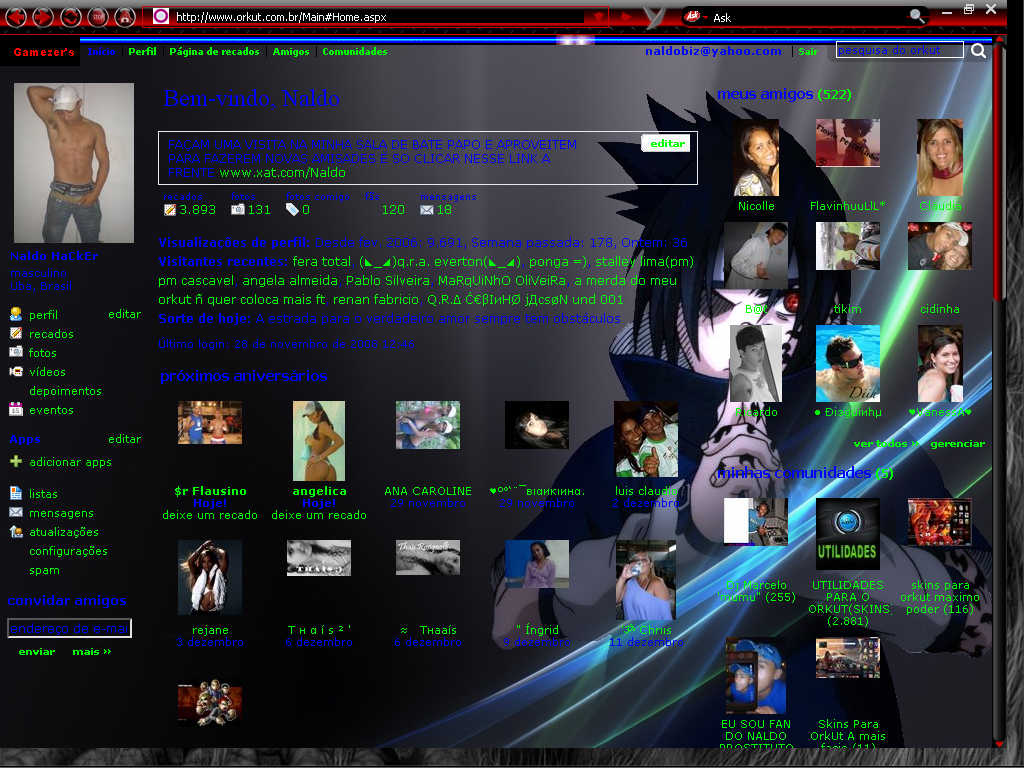Open $r Flausino's birthday thumbnail
This screenshot has height=768, width=1024.
(x=210, y=423)
